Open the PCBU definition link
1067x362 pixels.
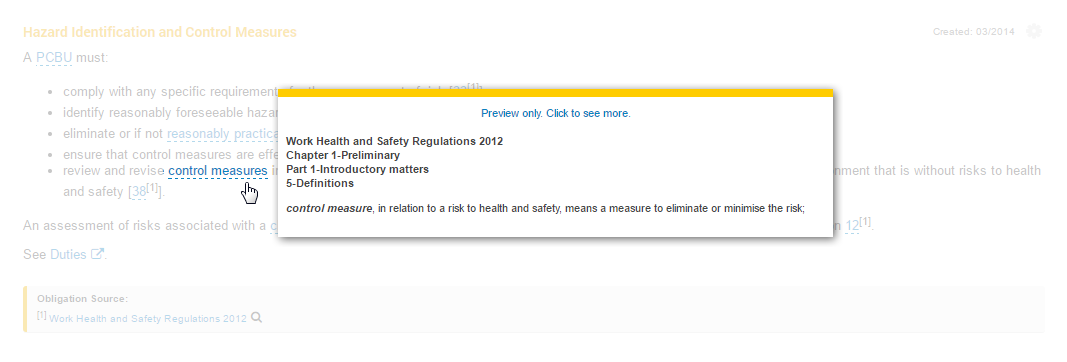pyautogui.click(x=54, y=58)
